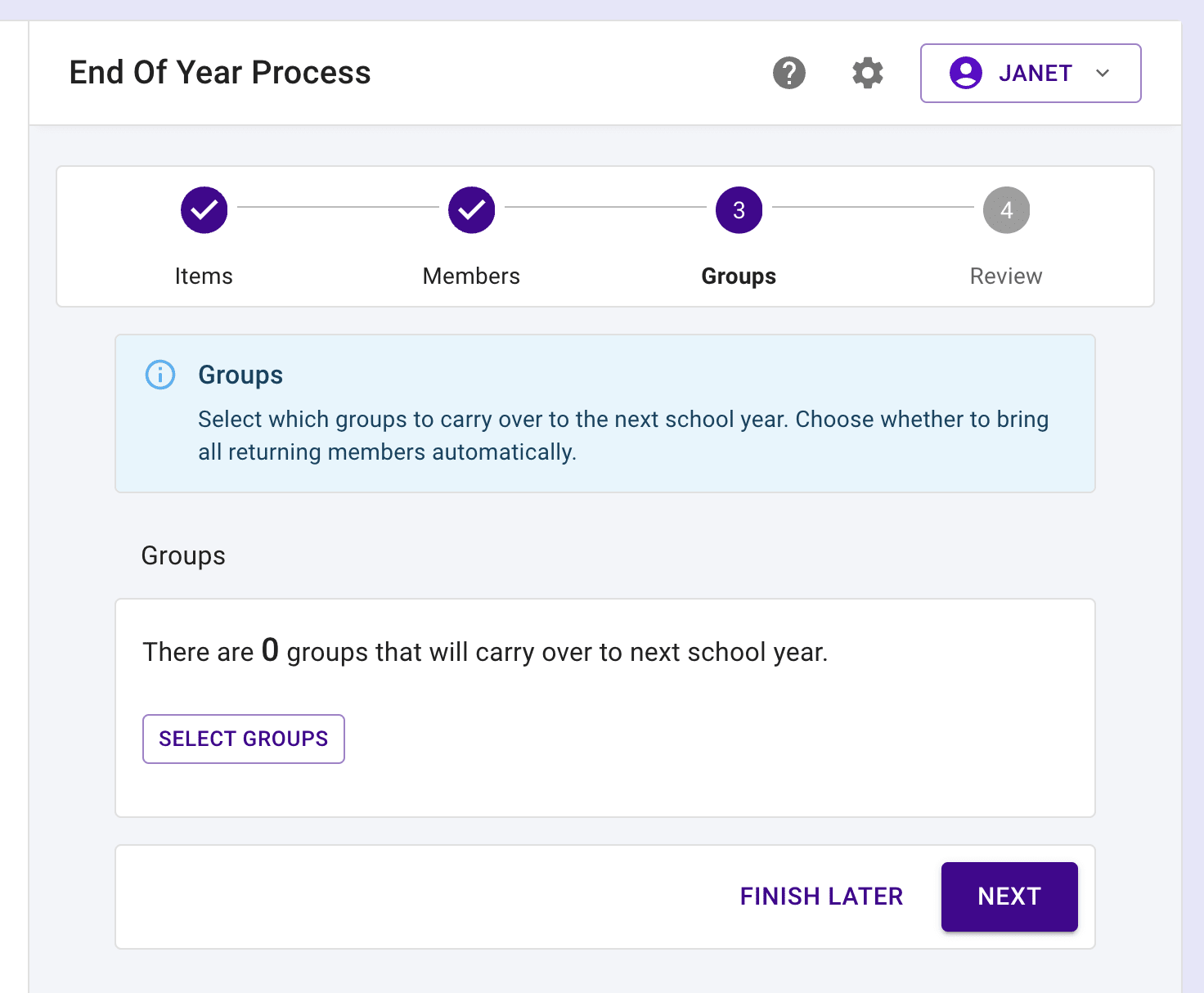Choose FINISH LATER

point(821,896)
